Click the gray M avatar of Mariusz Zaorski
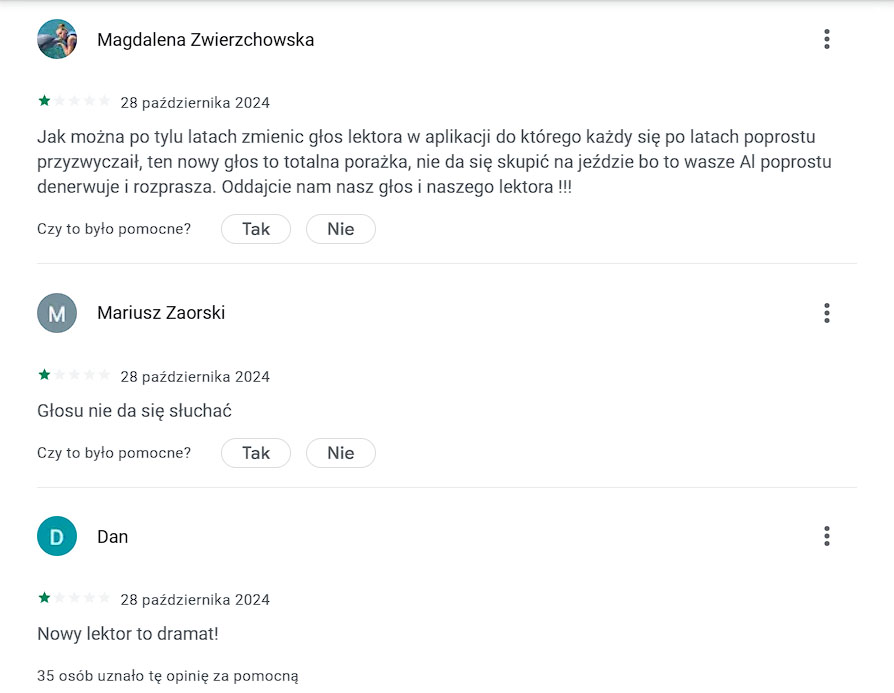 tap(57, 313)
